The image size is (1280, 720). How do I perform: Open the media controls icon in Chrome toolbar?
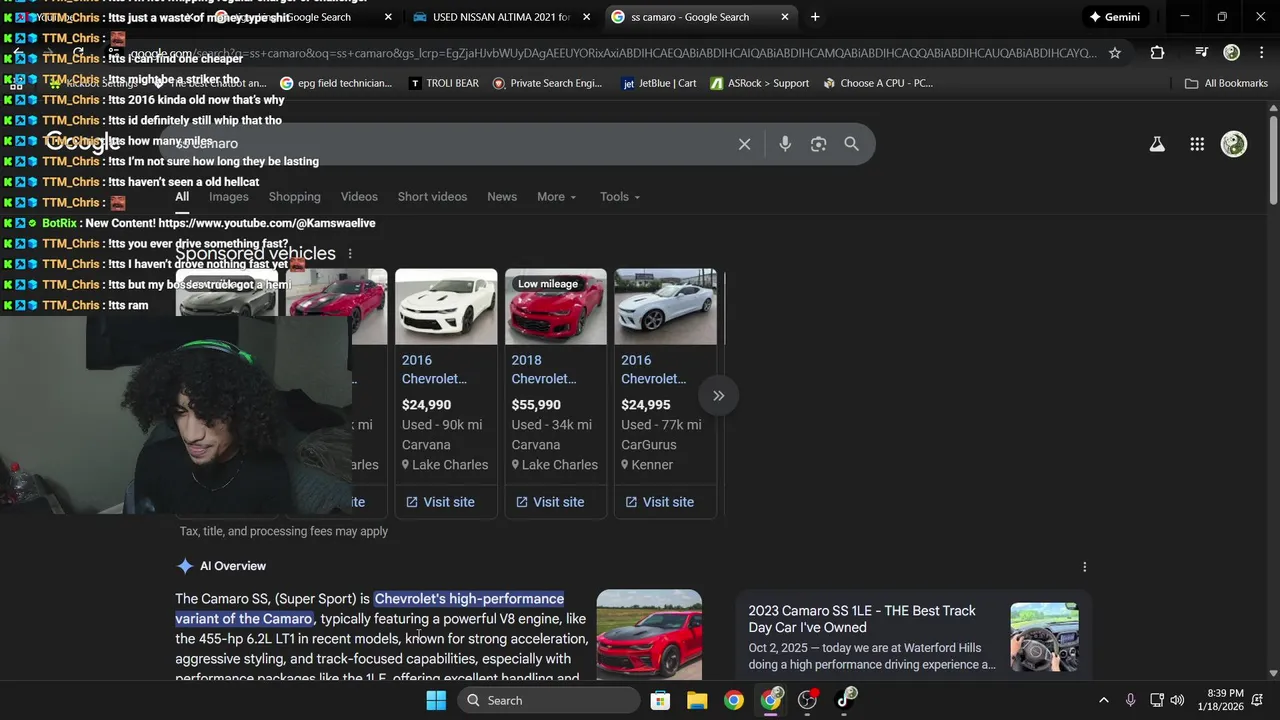pos(1201,53)
